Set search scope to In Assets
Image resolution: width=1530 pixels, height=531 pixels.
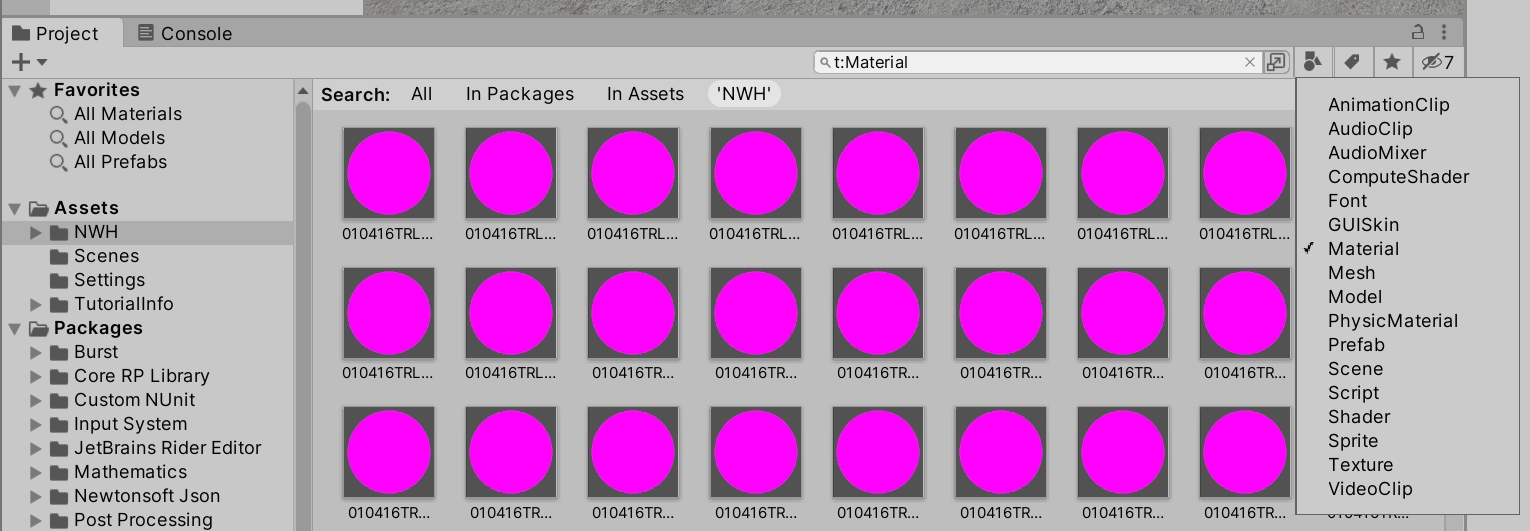pyautogui.click(x=645, y=94)
